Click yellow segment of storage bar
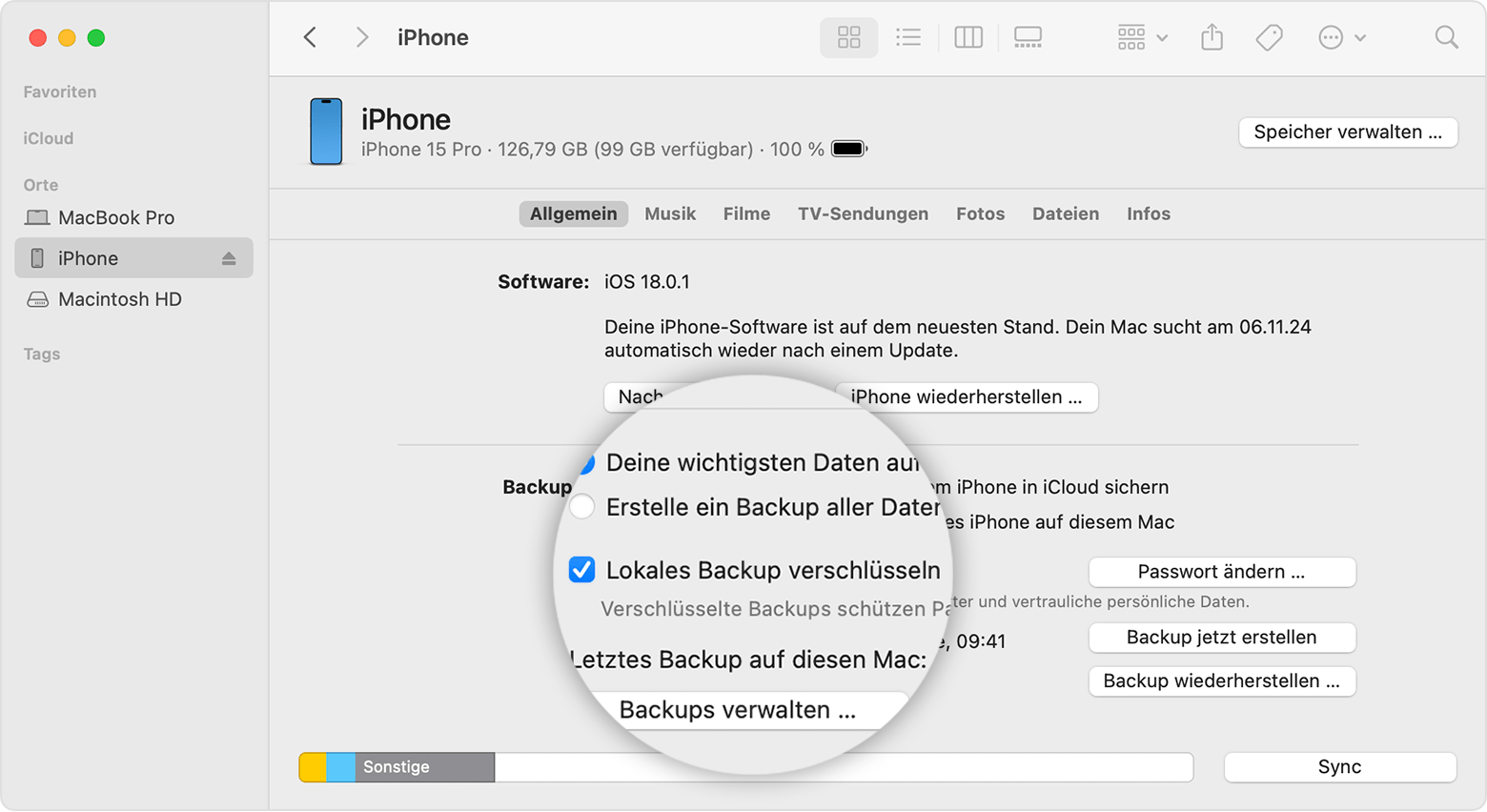This screenshot has width=1487, height=812. [x=313, y=767]
